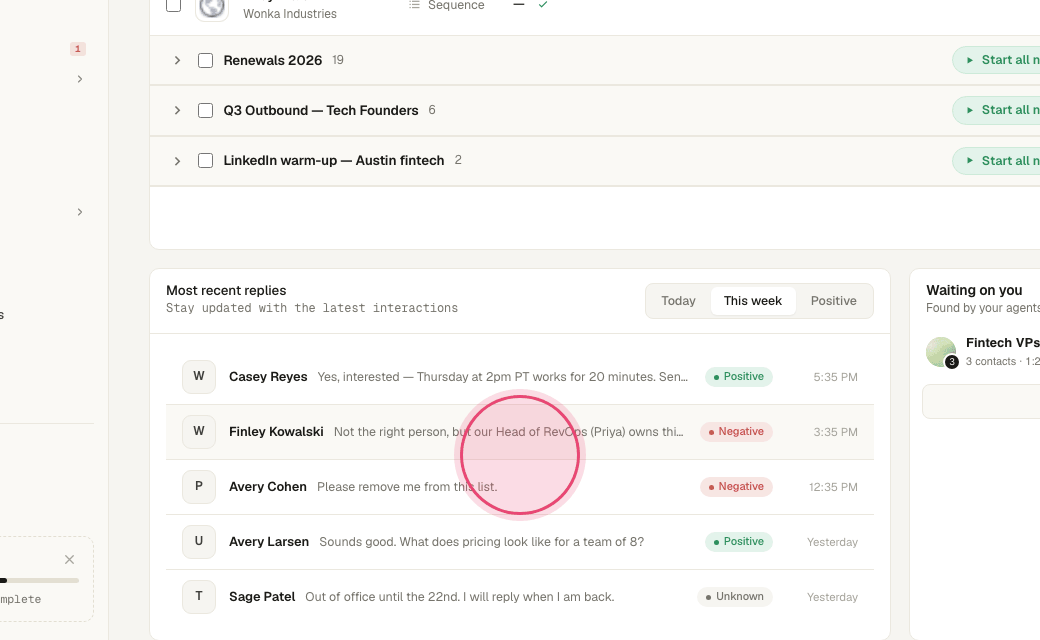Click the U avatar beside Avery Larsen
This screenshot has height=640, width=1040.
[x=199, y=542]
